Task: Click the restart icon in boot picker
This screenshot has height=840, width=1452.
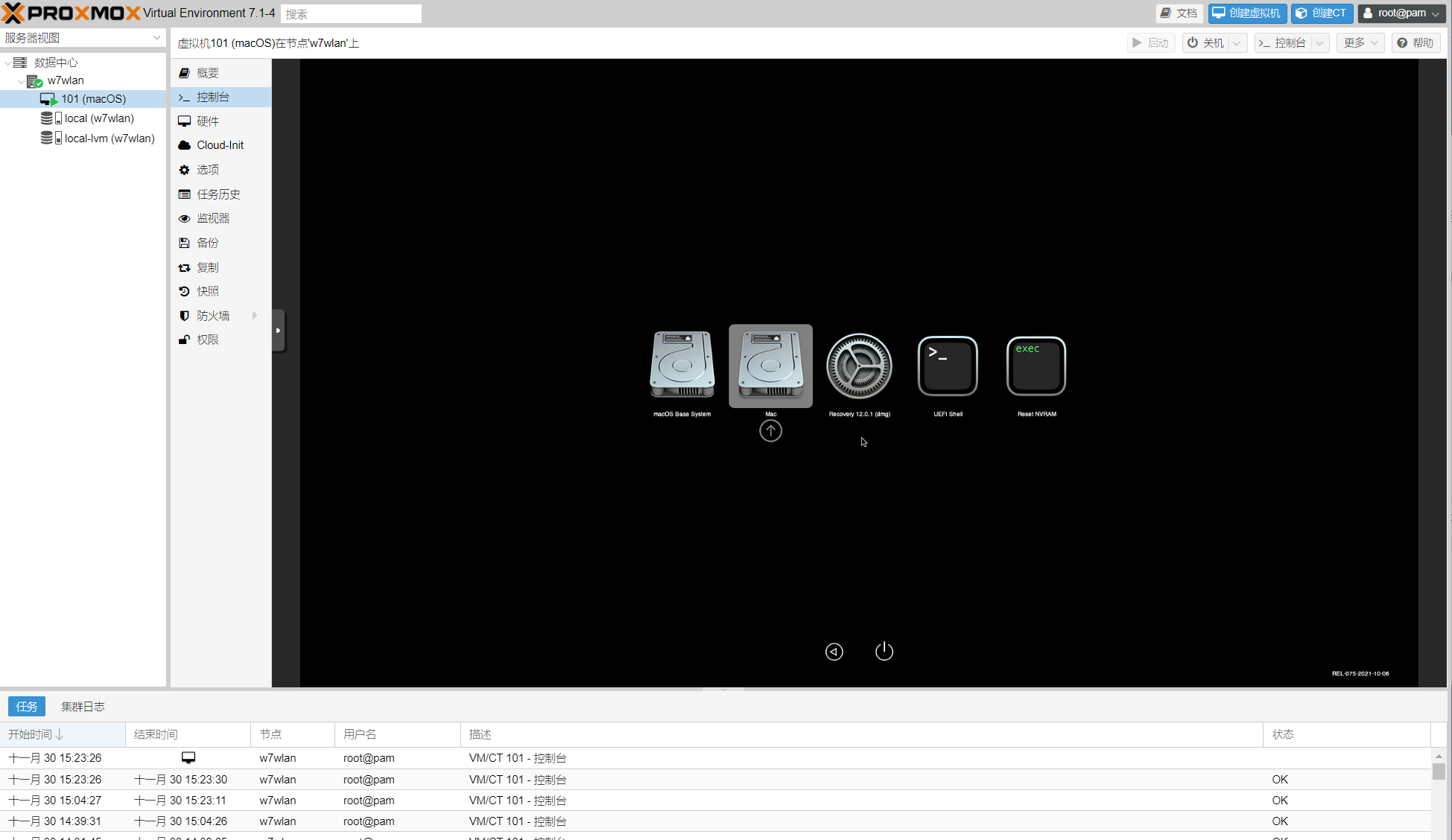Action: click(834, 652)
